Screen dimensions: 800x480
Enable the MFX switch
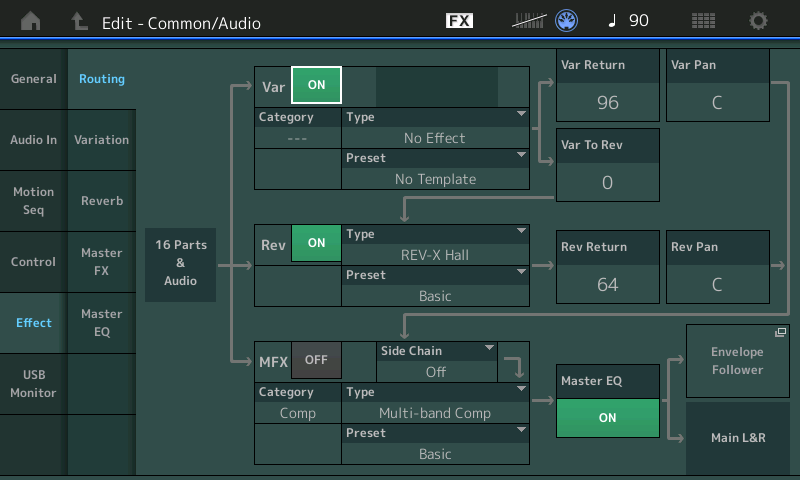click(x=316, y=360)
